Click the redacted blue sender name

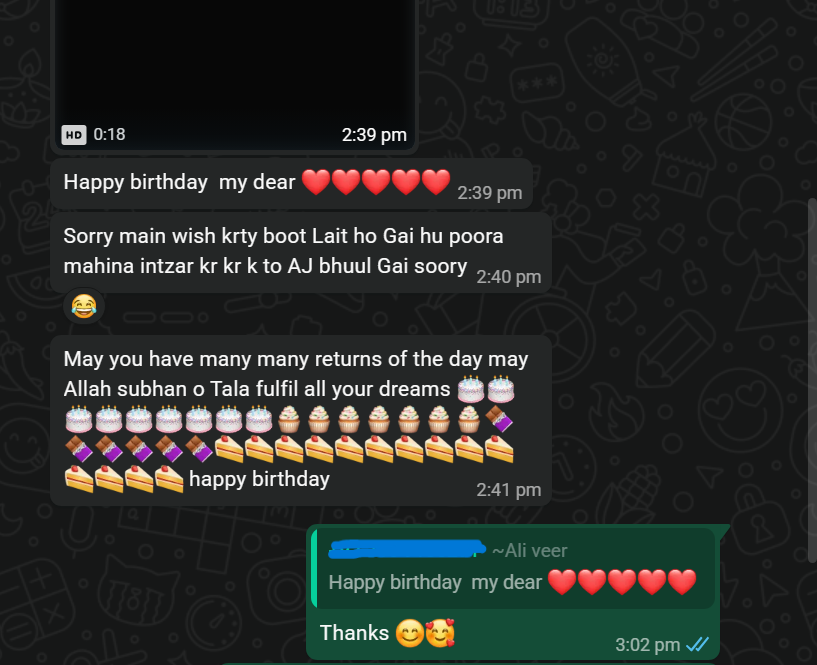coord(407,549)
